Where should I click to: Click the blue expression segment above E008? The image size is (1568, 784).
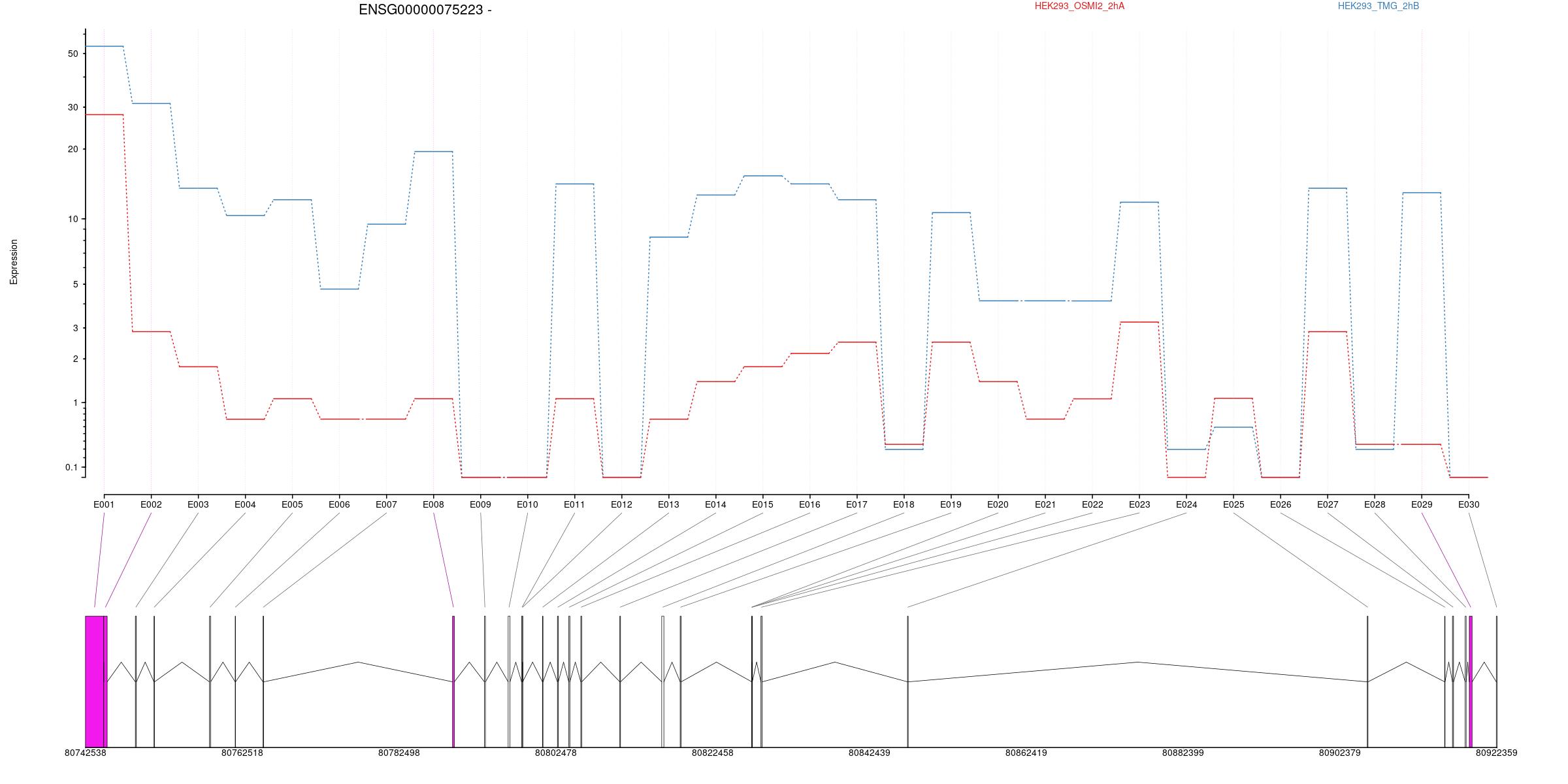pos(434,152)
